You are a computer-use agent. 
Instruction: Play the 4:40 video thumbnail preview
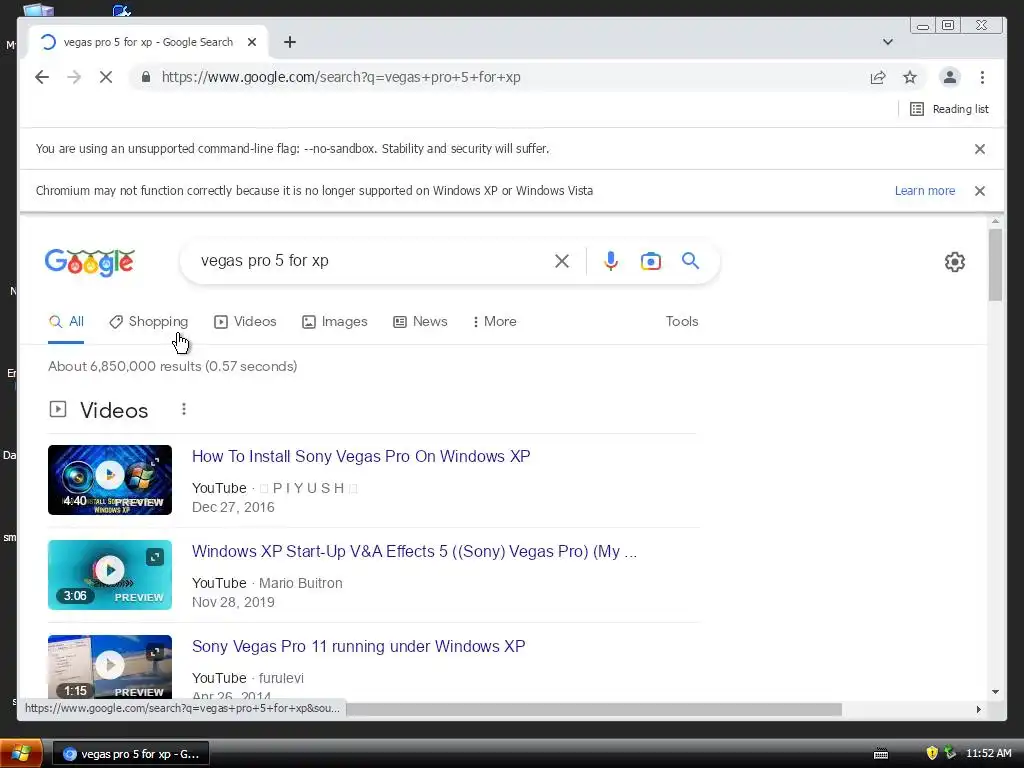[x=110, y=480]
